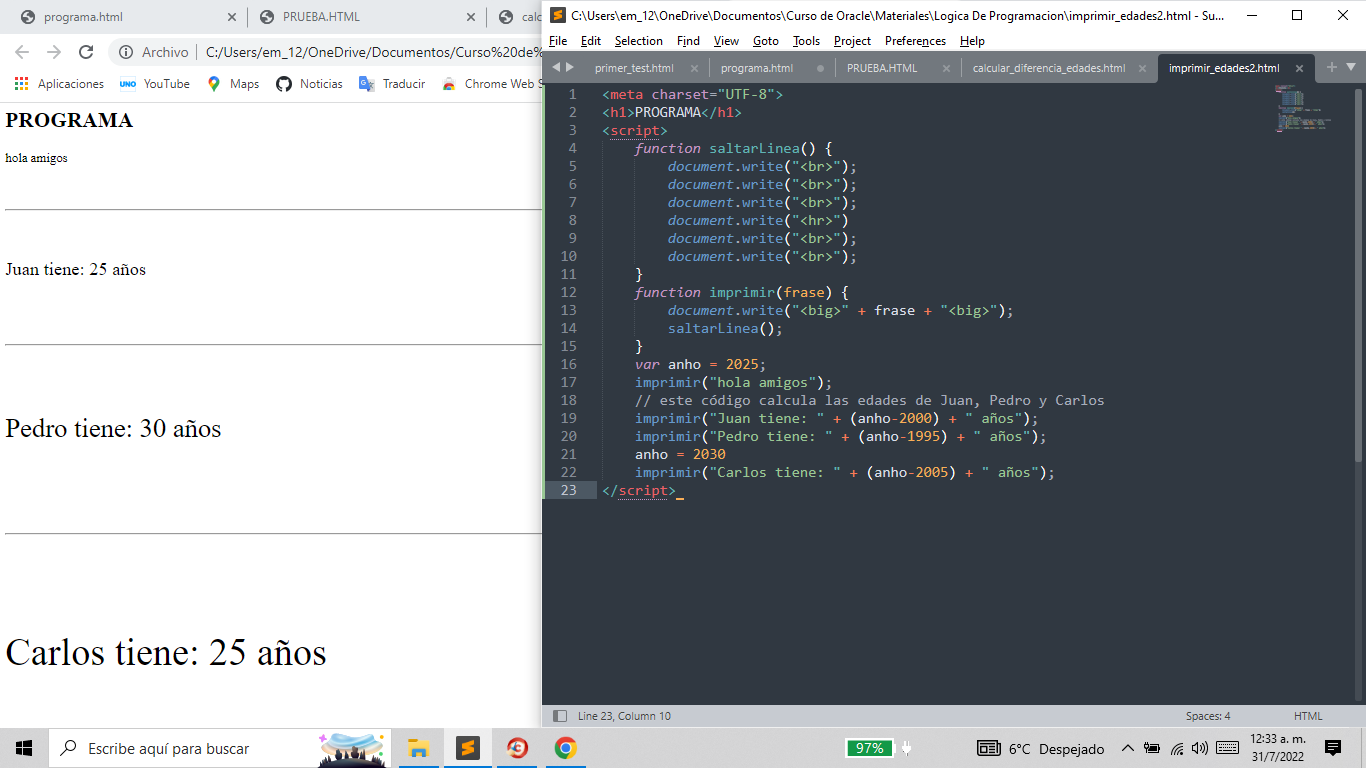Switch to primer_test.html tab
Viewport: 1366px width, 768px height.
click(634, 68)
